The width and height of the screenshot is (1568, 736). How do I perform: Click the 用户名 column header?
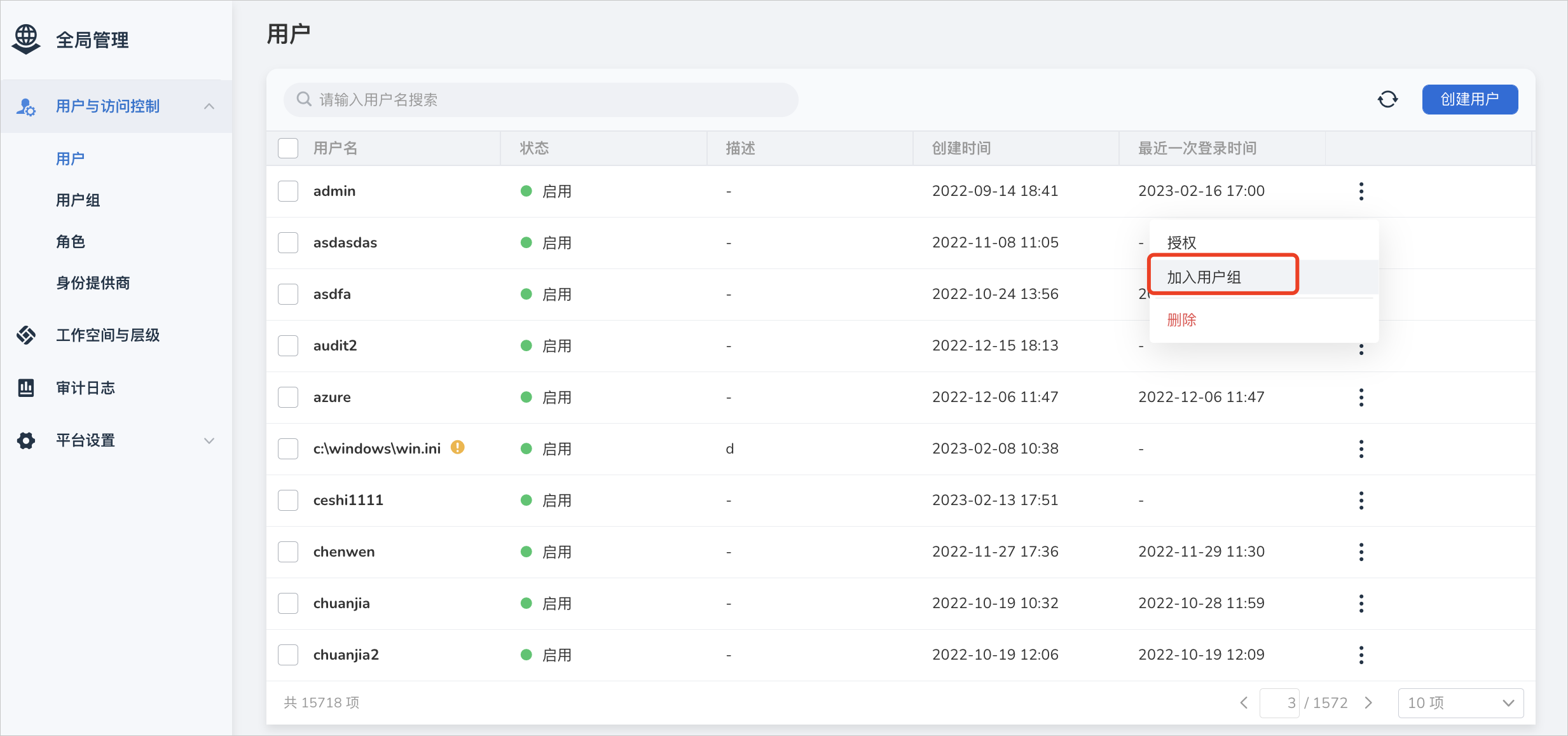[336, 148]
